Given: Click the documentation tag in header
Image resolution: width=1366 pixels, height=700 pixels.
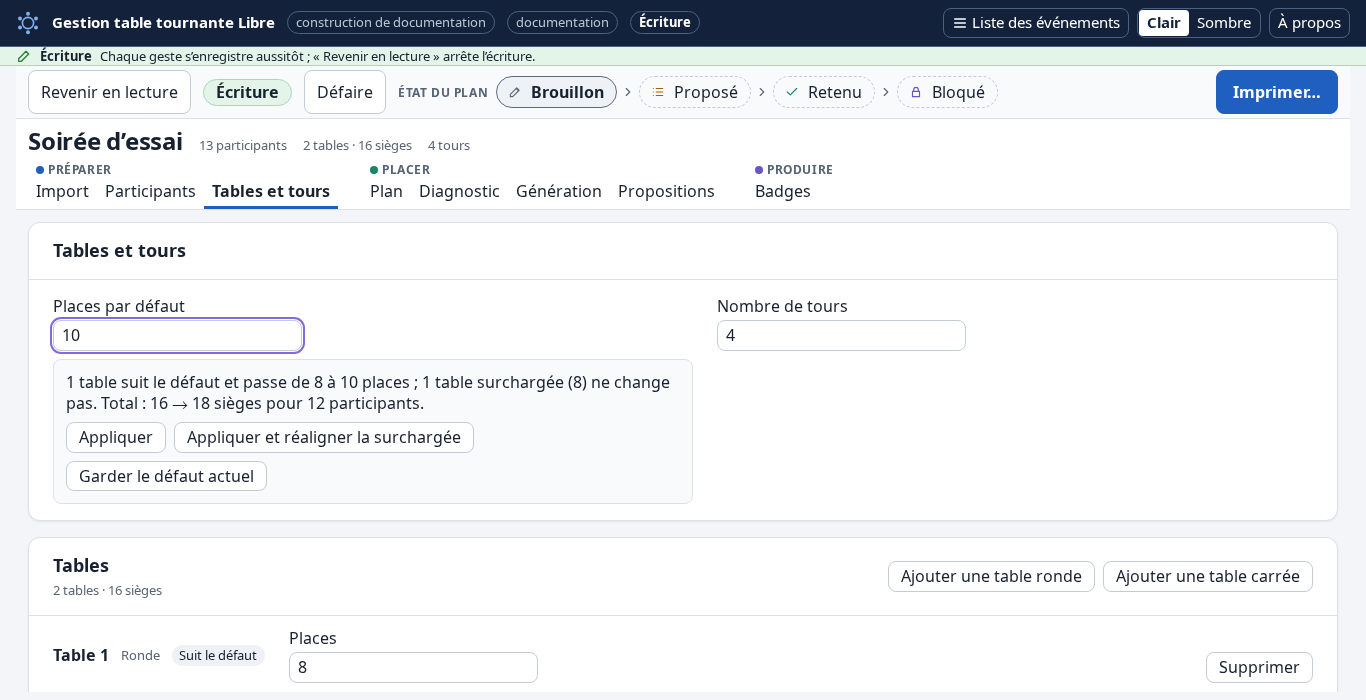Looking at the screenshot, I should 562,22.
